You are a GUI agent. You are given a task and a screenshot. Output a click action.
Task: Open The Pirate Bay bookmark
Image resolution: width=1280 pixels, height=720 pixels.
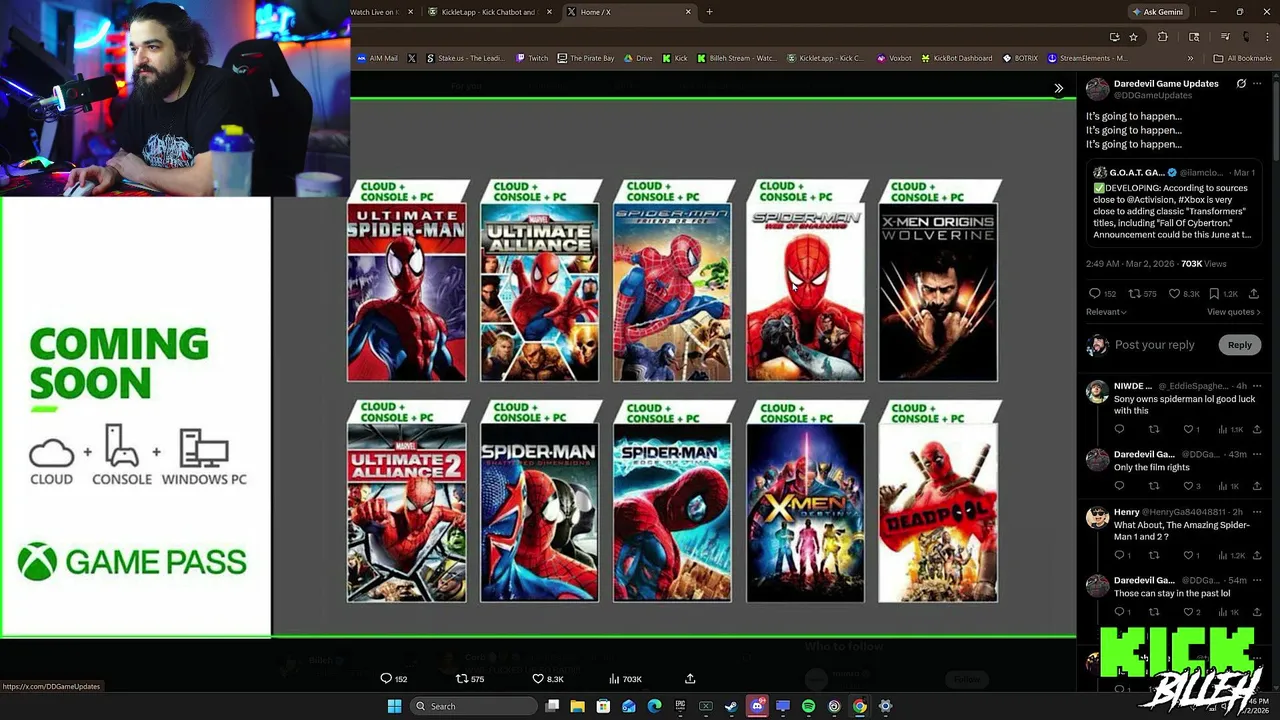pyautogui.click(x=586, y=58)
